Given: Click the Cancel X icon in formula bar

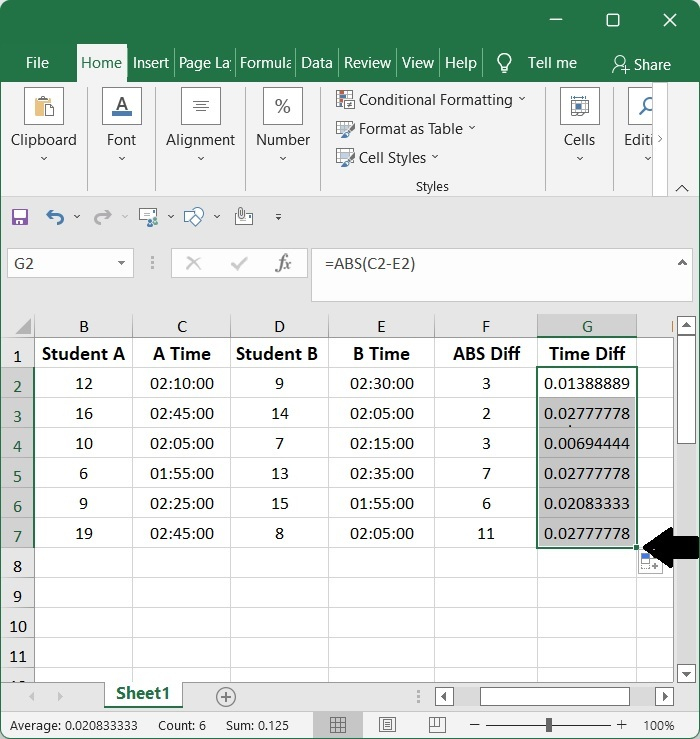Looking at the screenshot, I should click(193, 263).
